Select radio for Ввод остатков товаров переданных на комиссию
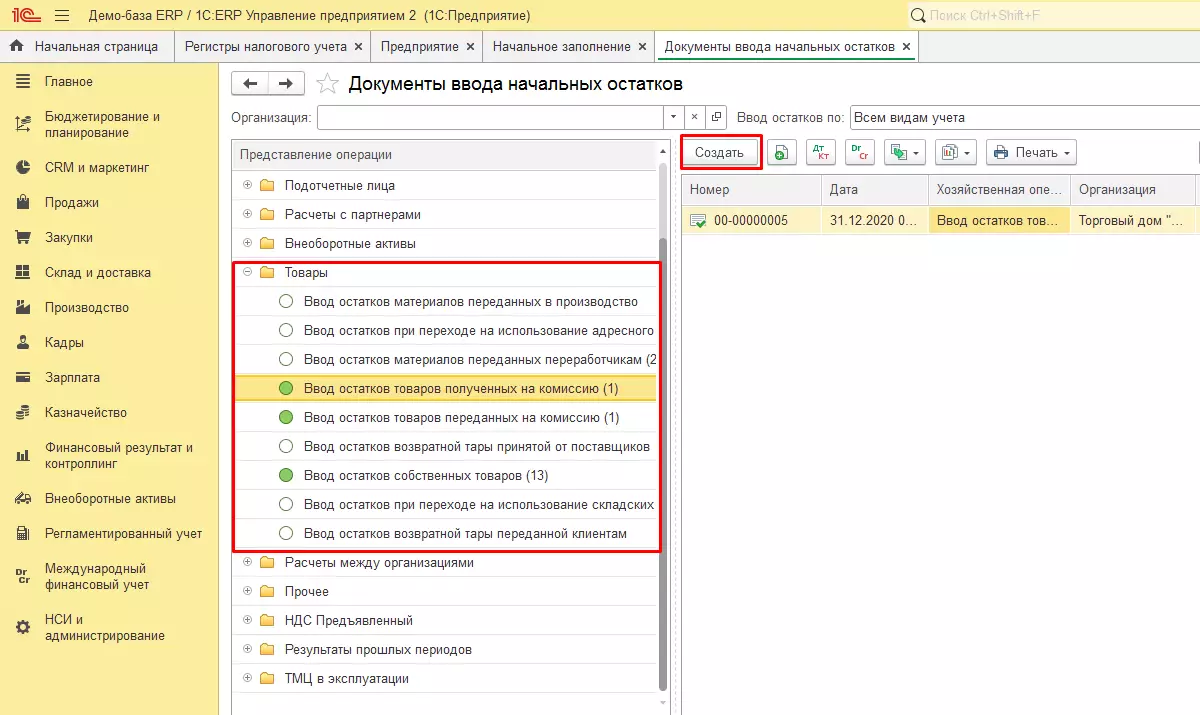1200x715 pixels. point(286,417)
